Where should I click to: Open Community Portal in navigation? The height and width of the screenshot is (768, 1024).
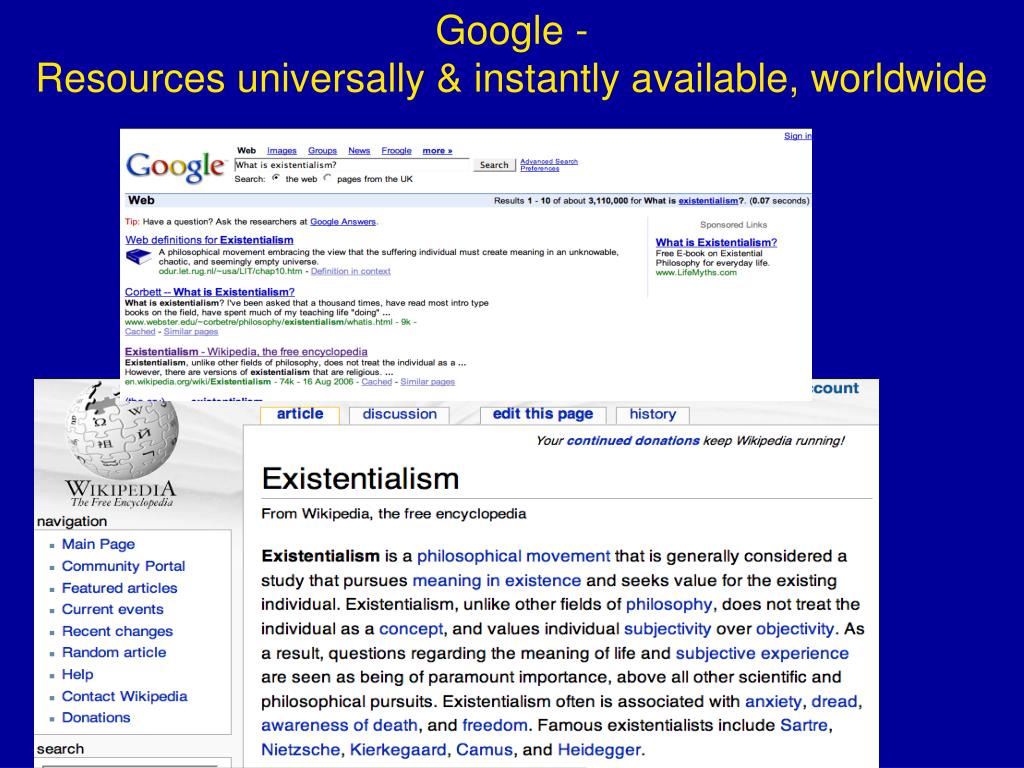click(123, 566)
